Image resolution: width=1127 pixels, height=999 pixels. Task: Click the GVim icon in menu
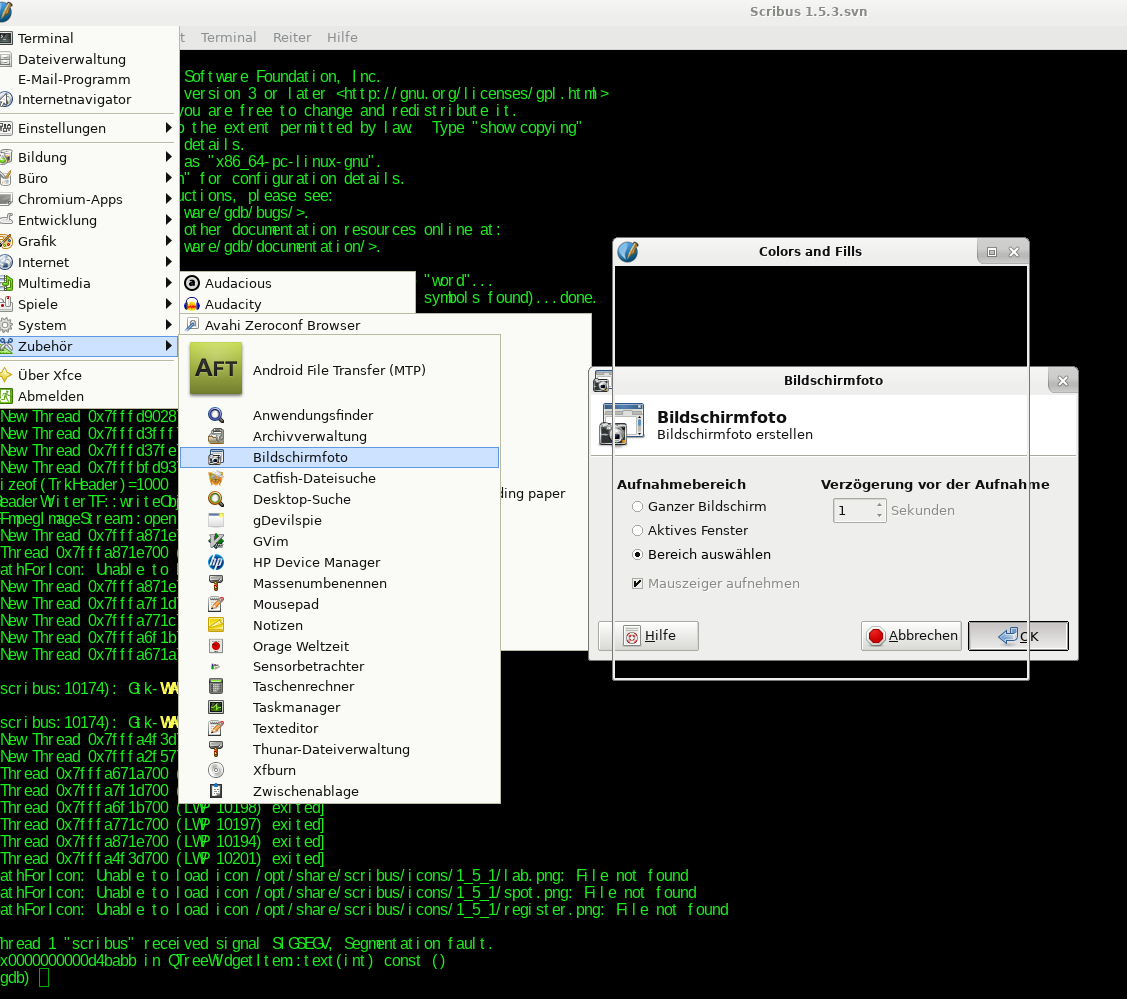(216, 541)
